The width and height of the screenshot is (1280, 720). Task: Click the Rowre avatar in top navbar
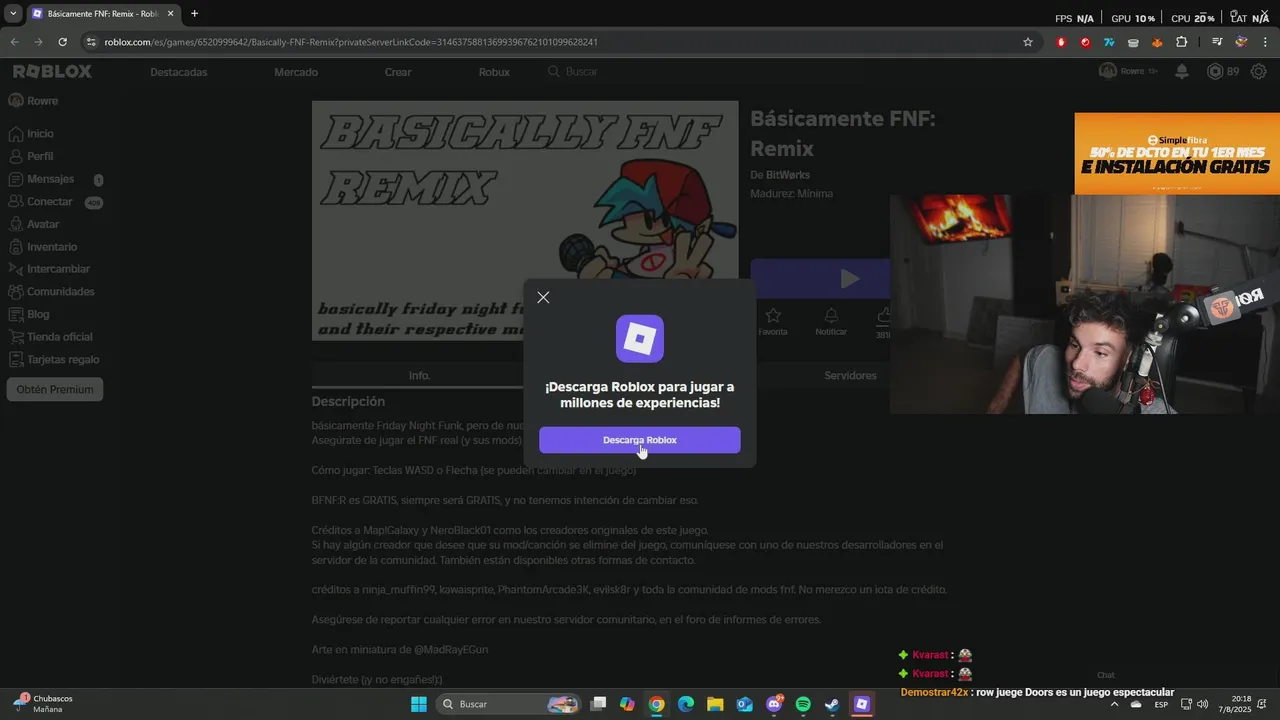pyautogui.click(x=1108, y=71)
